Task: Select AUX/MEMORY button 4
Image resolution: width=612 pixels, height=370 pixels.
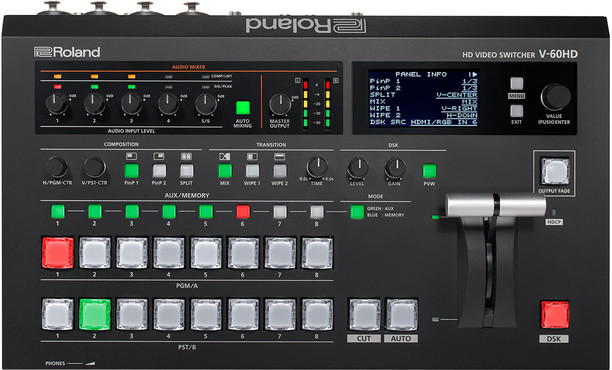Action: pyautogui.click(x=169, y=212)
